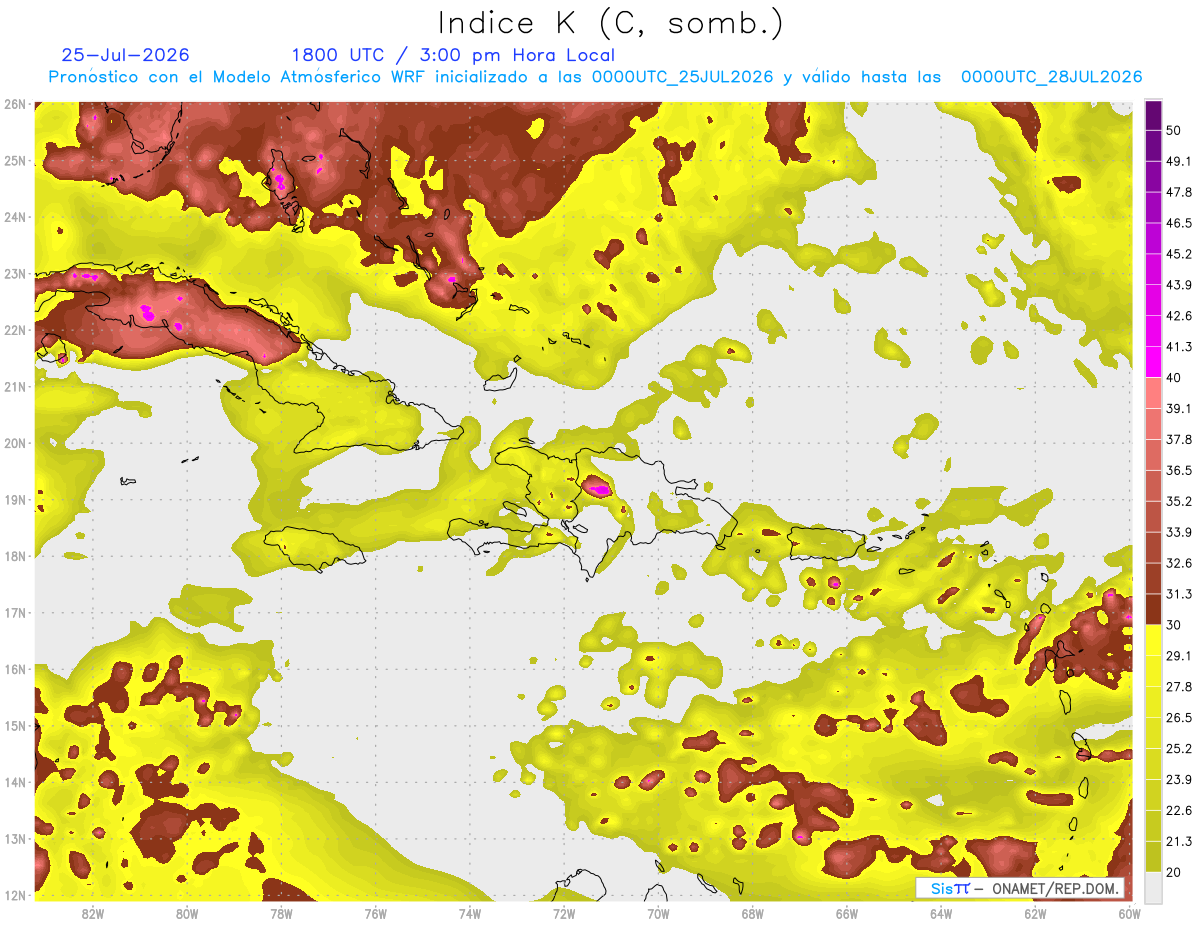Click the longitude axis label '70W'
The height and width of the screenshot is (927, 1200).
[658, 913]
